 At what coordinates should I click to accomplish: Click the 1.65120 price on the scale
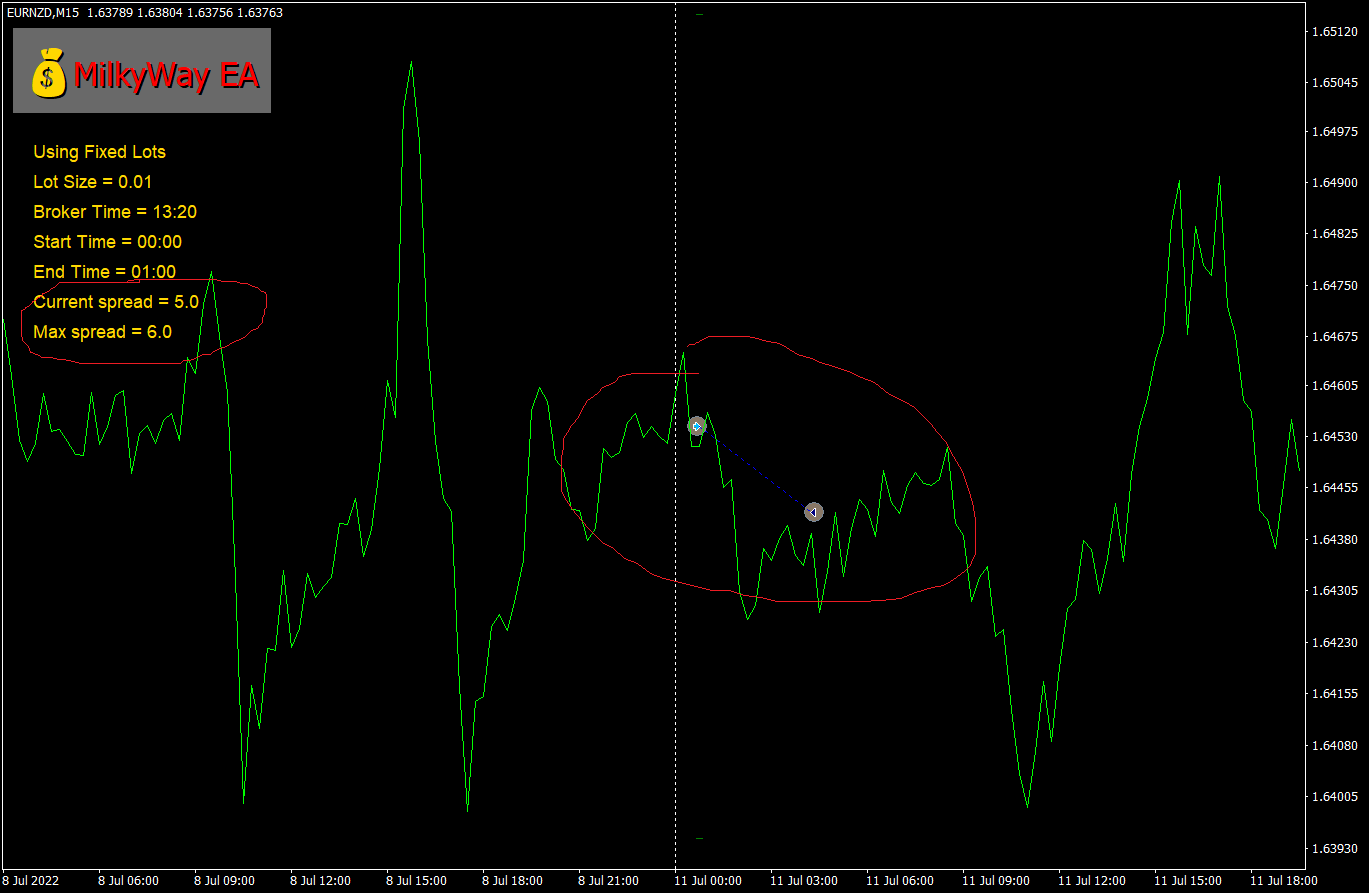pyautogui.click(x=1337, y=32)
